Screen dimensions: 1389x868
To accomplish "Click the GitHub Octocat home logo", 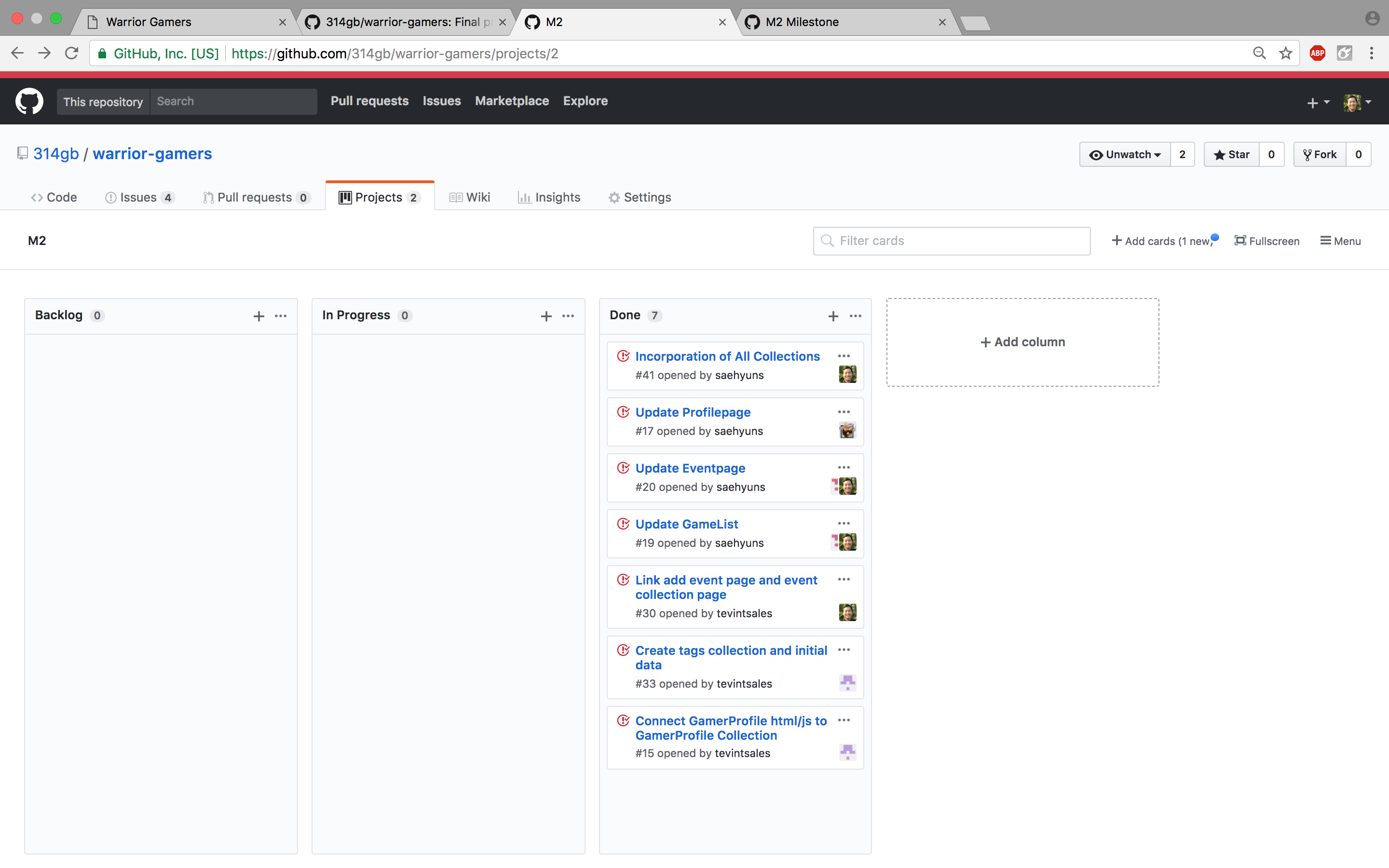I will 29,101.
